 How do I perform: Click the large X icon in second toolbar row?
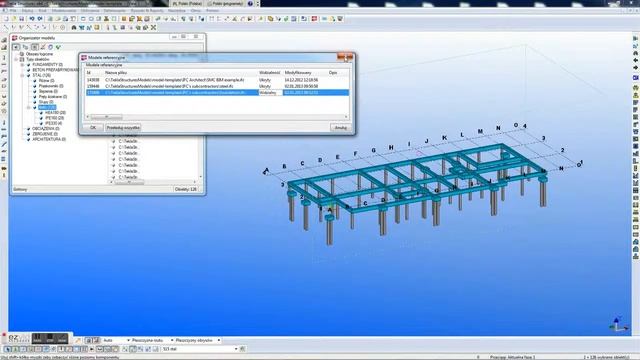pos(153,27)
